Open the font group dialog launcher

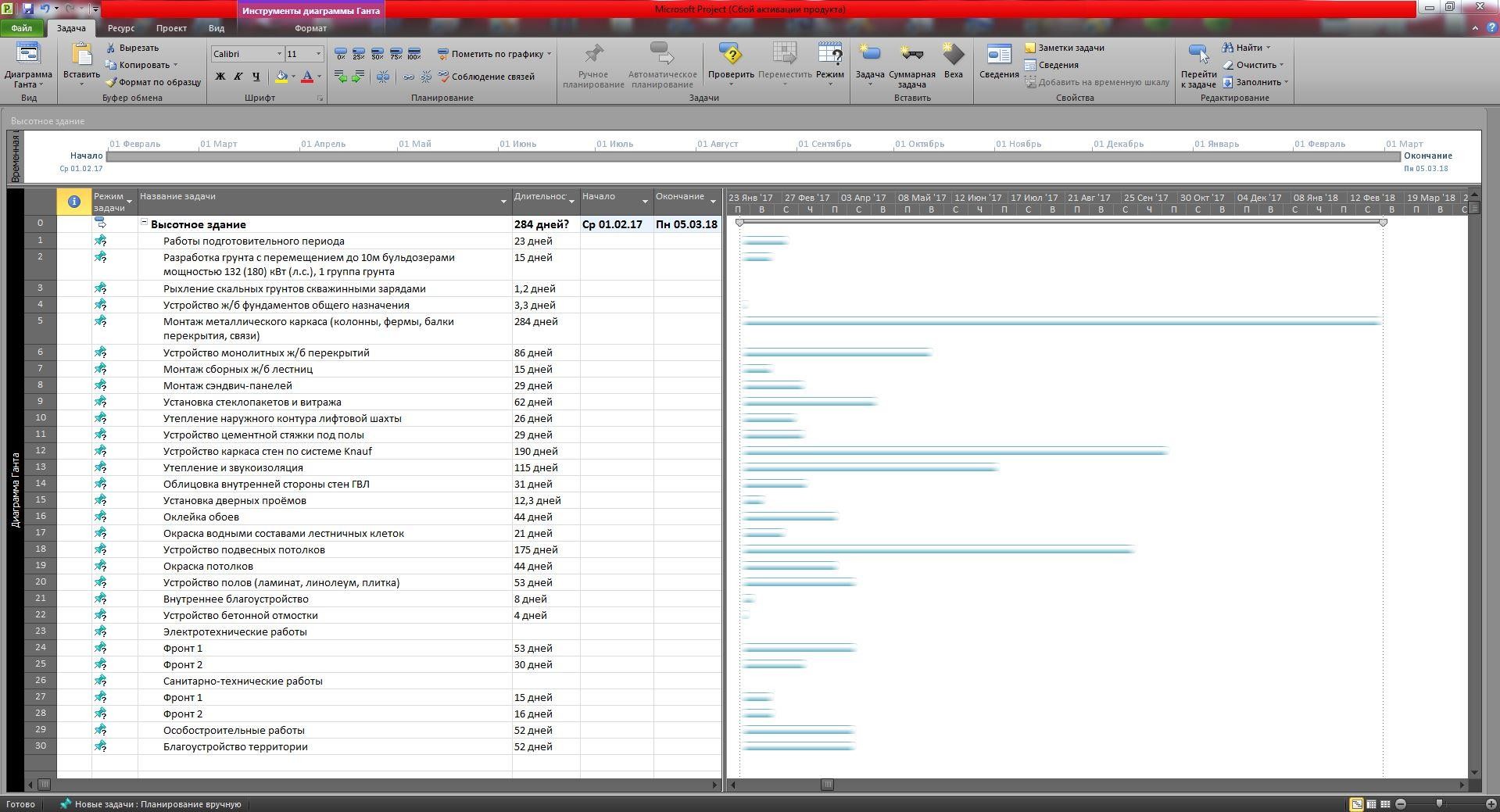point(320,98)
